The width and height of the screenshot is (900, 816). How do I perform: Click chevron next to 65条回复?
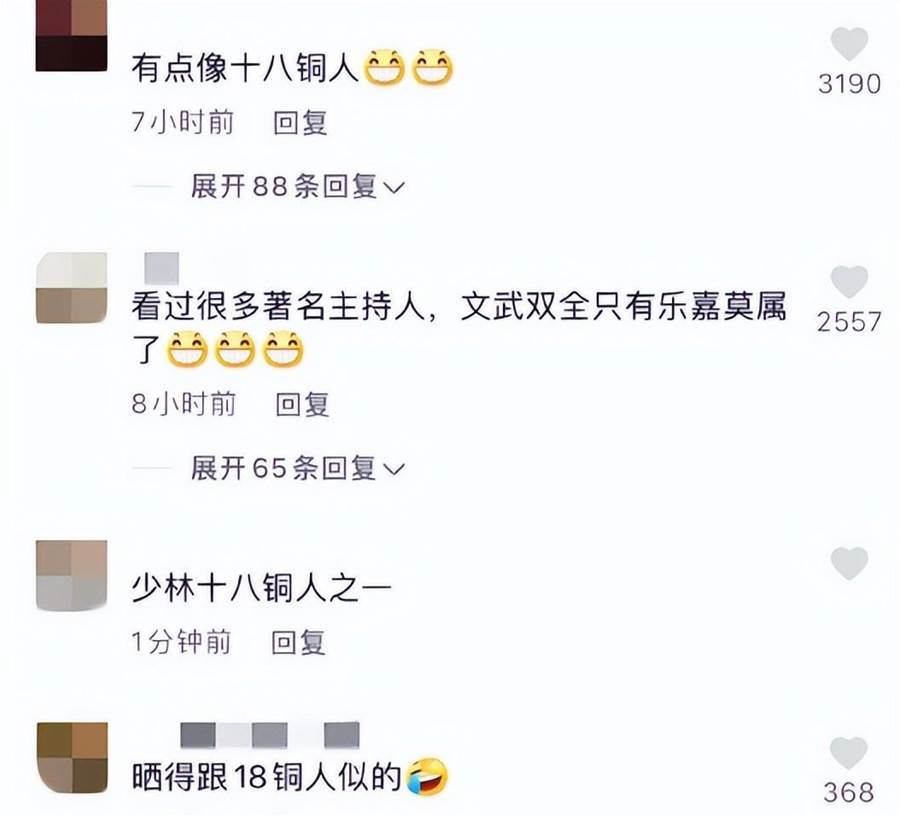click(394, 469)
